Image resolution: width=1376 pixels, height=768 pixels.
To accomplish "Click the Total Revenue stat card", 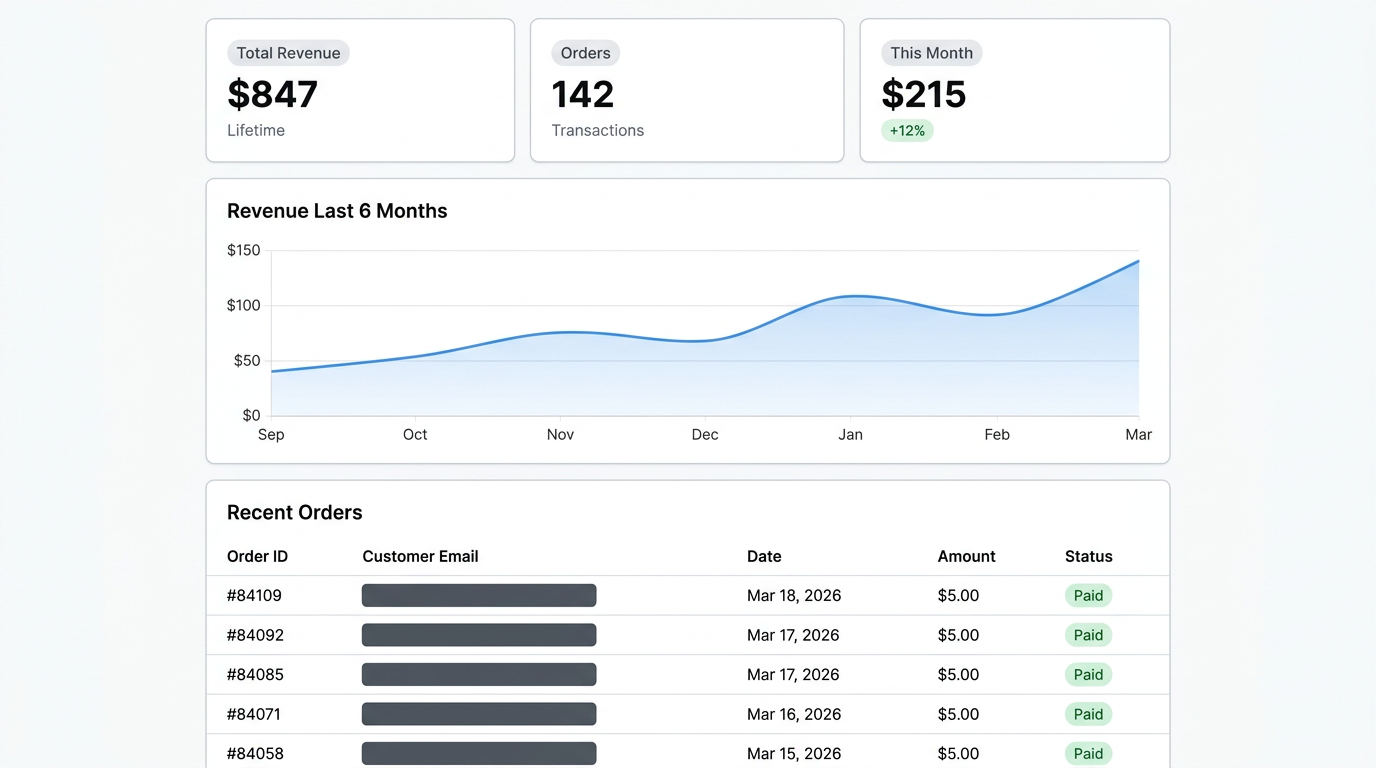I will [360, 89].
